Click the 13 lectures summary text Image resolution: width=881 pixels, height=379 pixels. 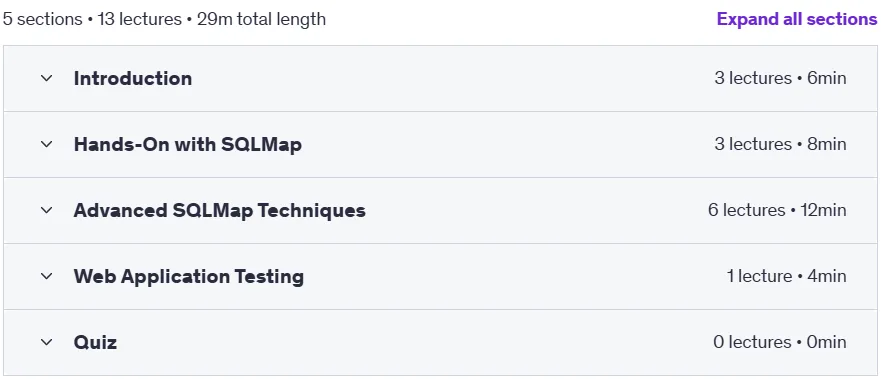coord(139,19)
